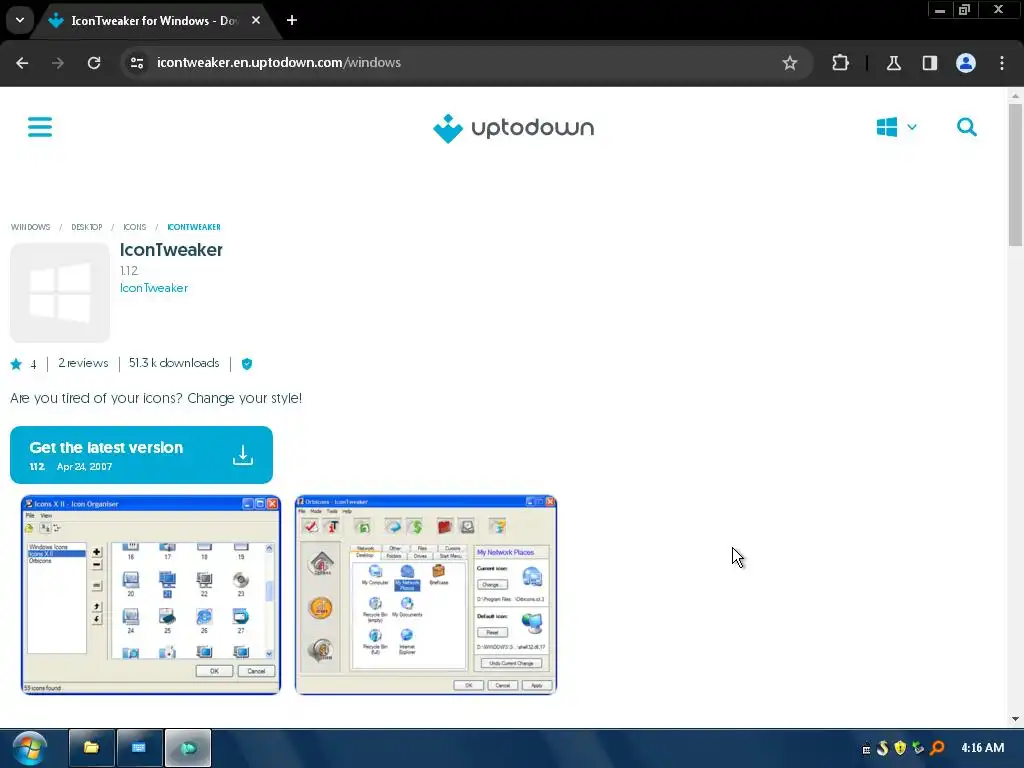The image size is (1024, 768).
Task: Open the 2 reviews link
Action: pos(83,363)
